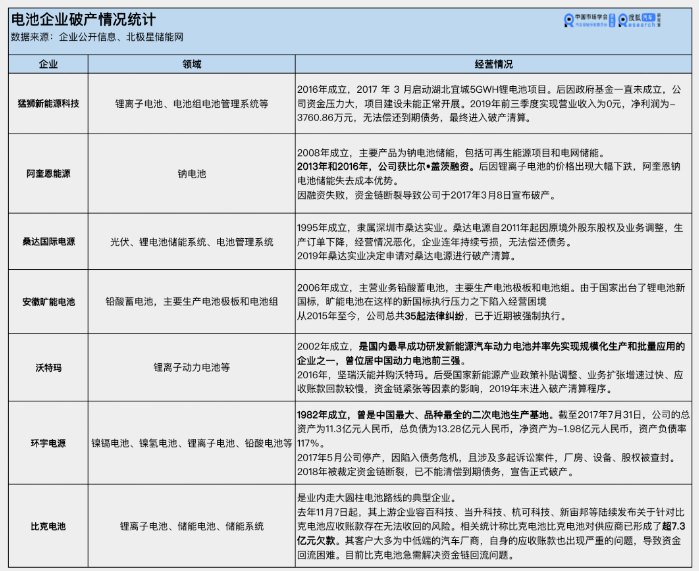This screenshot has height=571, width=699.
Task: Click the company cell 猛狮新能源科技
Action: point(48,103)
